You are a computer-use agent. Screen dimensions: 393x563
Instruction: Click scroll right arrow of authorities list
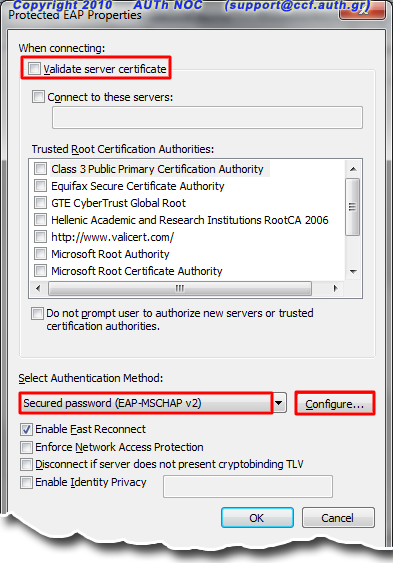pos(336,288)
